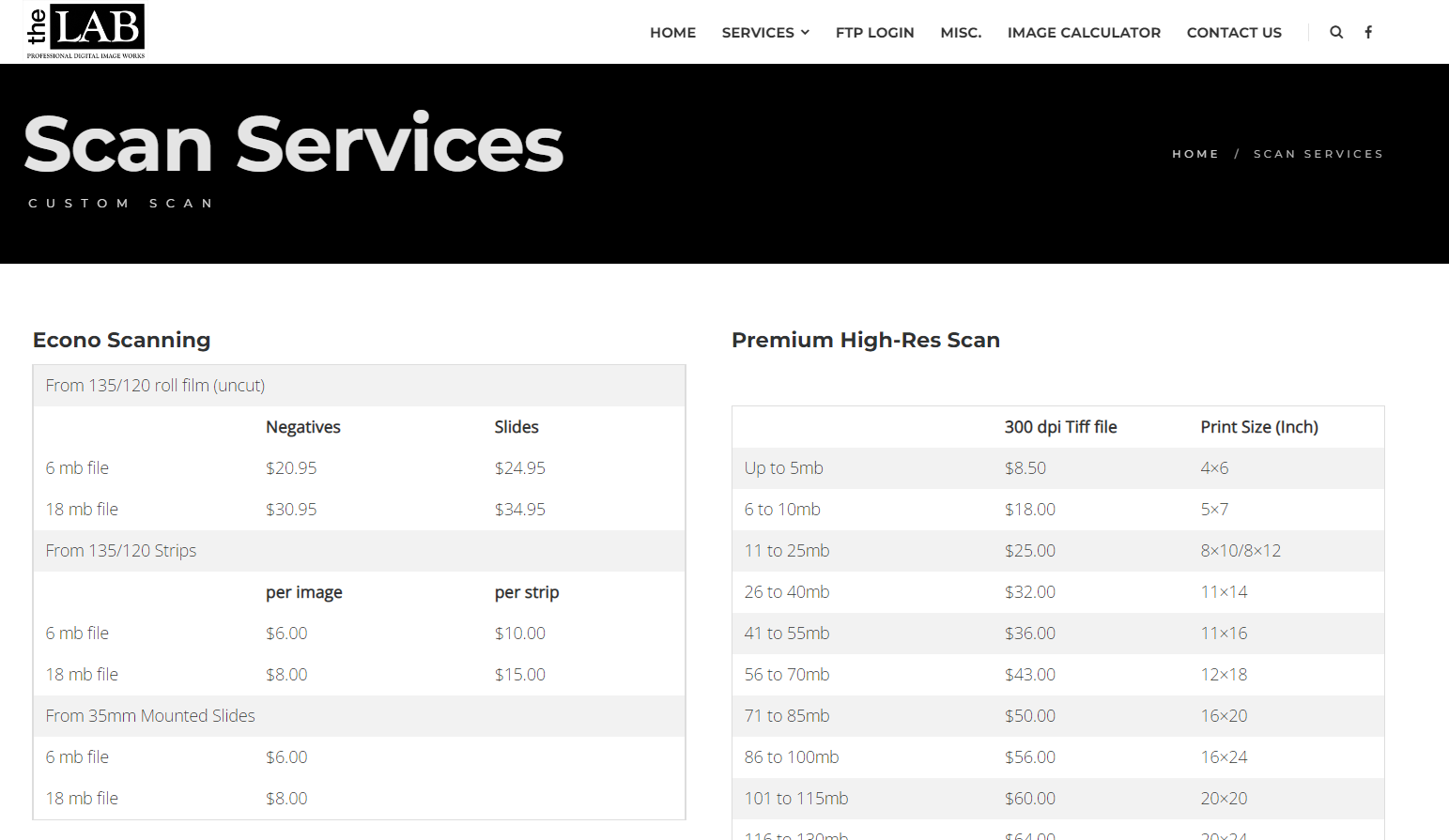Viewport: 1449px width, 840px height.
Task: Click the 11 to 25mb row
Action: (x=787, y=551)
